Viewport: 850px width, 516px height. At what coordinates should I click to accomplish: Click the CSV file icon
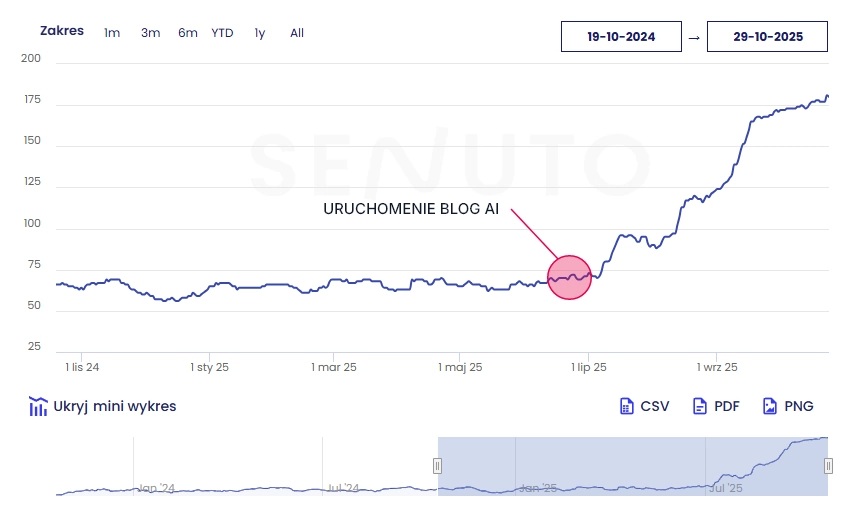click(x=627, y=406)
